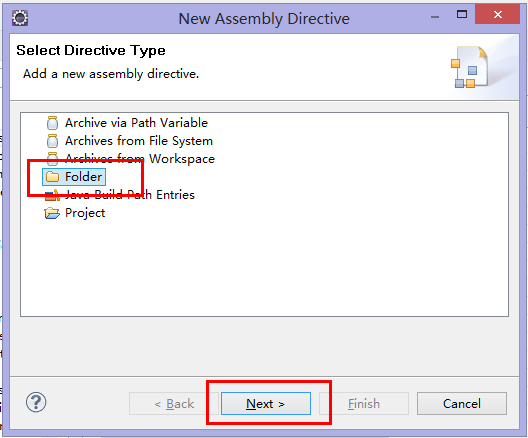Click the yellow Folder icon
528x438 pixels.
52,177
